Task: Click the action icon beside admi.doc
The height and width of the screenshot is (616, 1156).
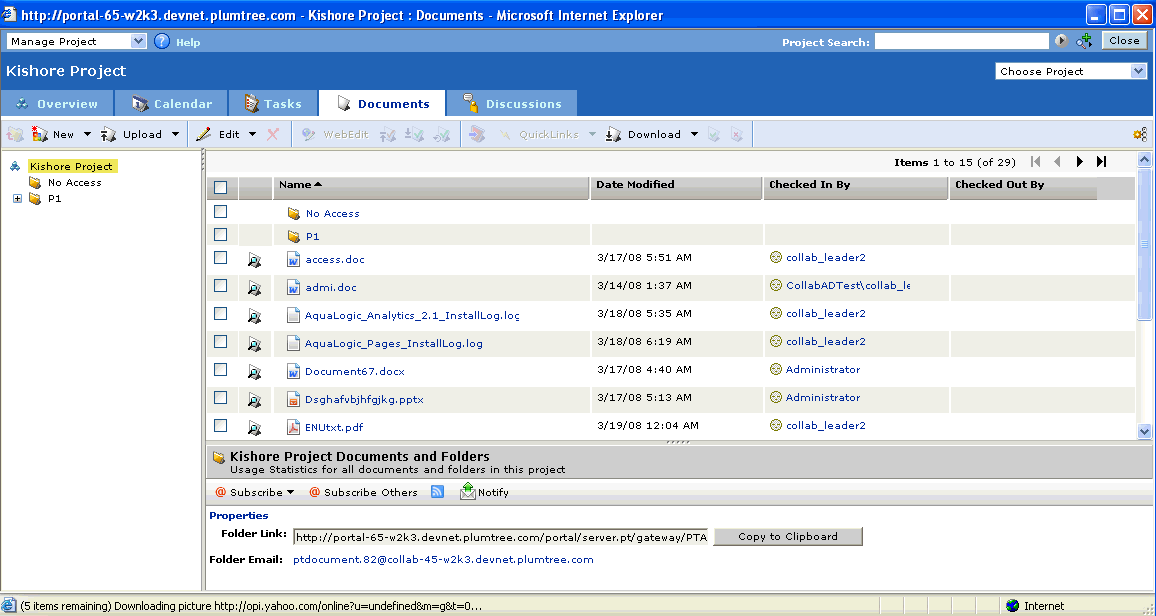Action: click(254, 287)
